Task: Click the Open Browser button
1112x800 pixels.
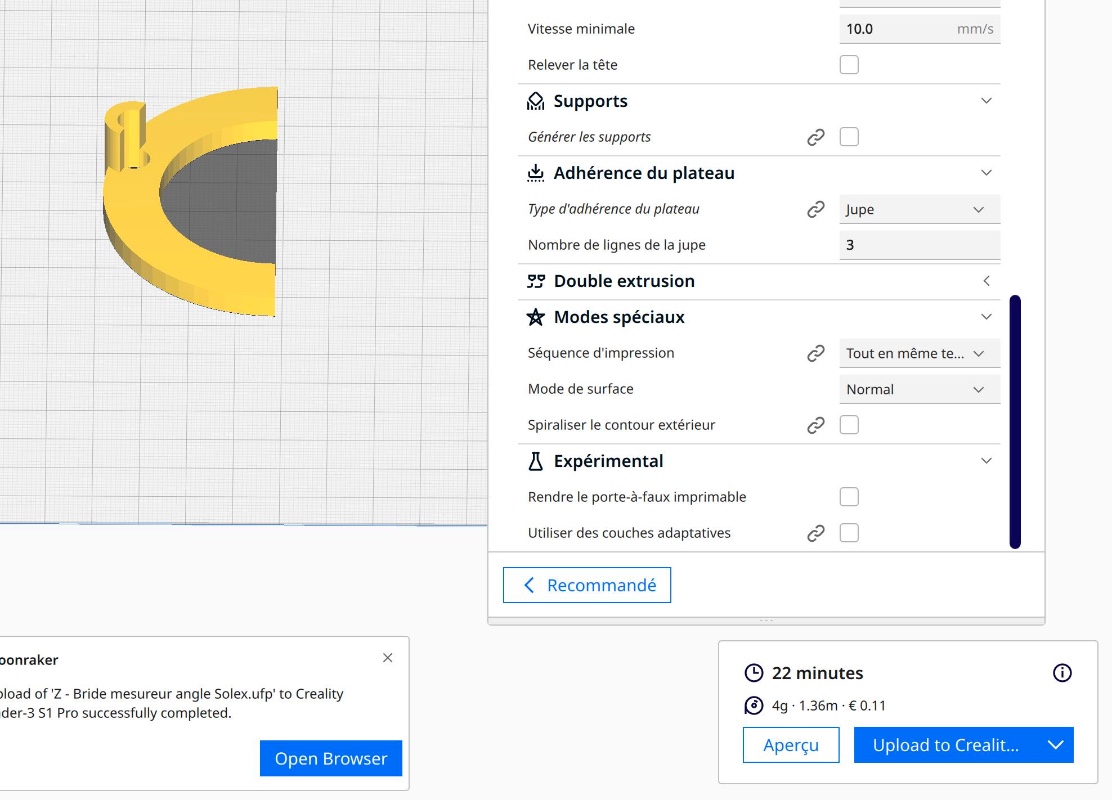Action: pos(331,759)
